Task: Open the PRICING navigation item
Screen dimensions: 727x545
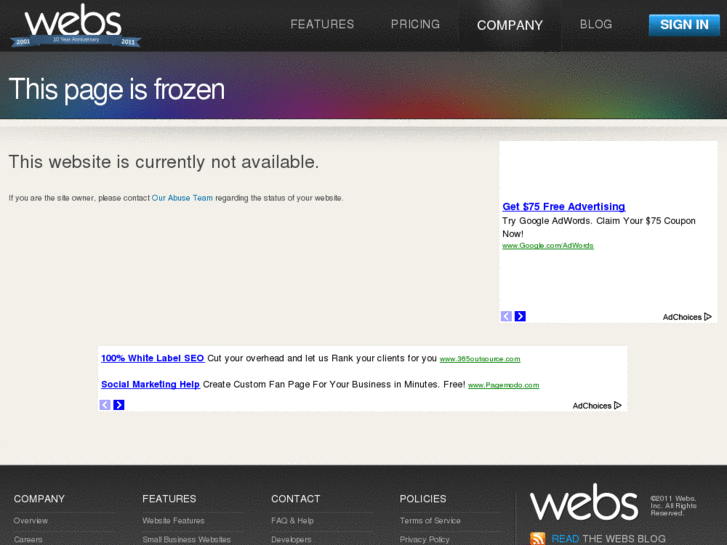Action: tap(415, 24)
